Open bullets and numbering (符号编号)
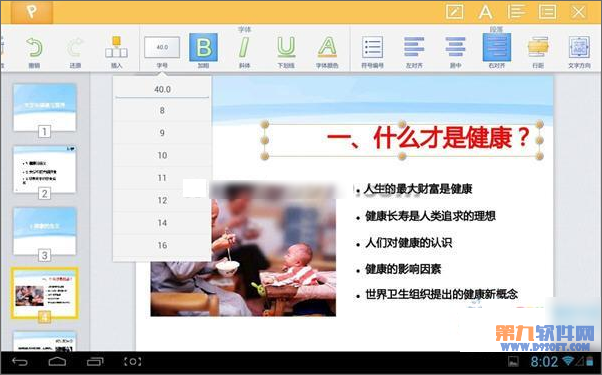 pyautogui.click(x=372, y=47)
